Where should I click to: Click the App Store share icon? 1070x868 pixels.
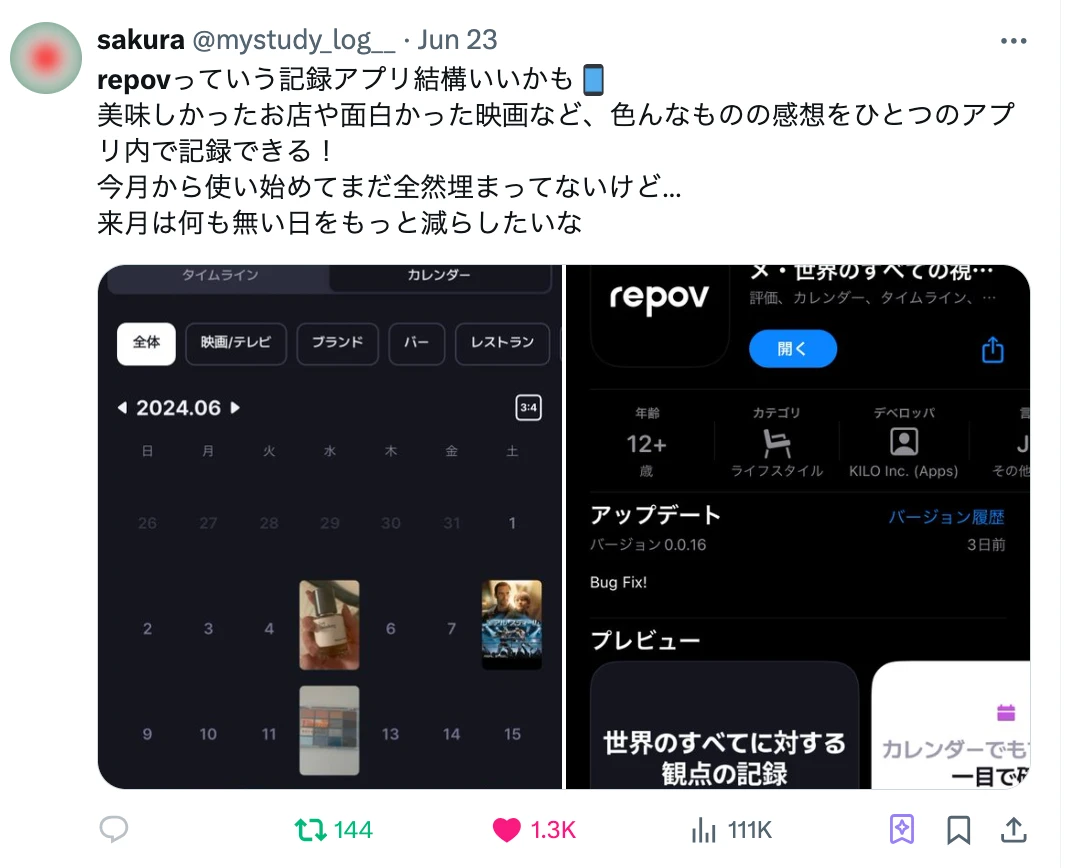(992, 349)
